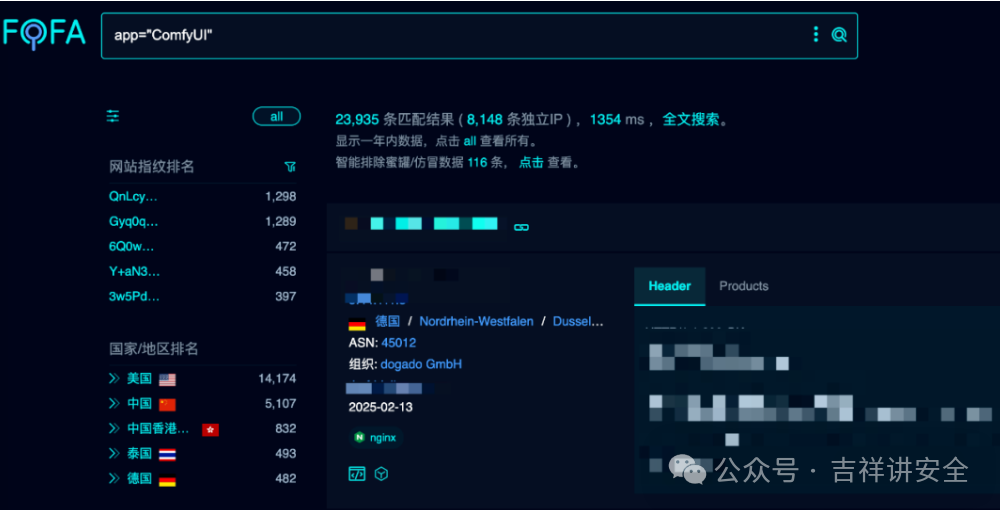Open the source code icon under result
The height and width of the screenshot is (510, 1000).
[357, 474]
